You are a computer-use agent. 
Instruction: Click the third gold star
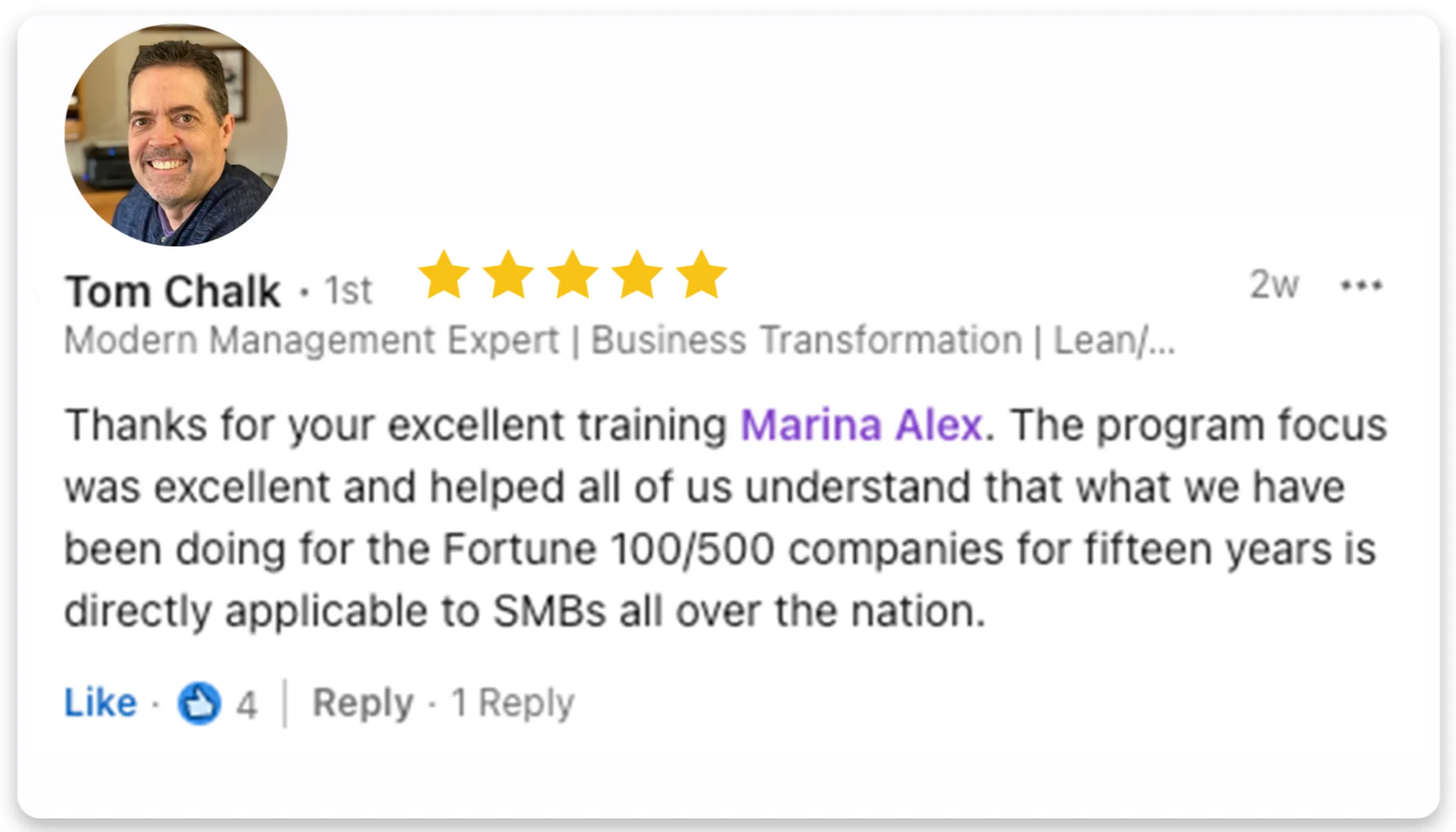[573, 275]
